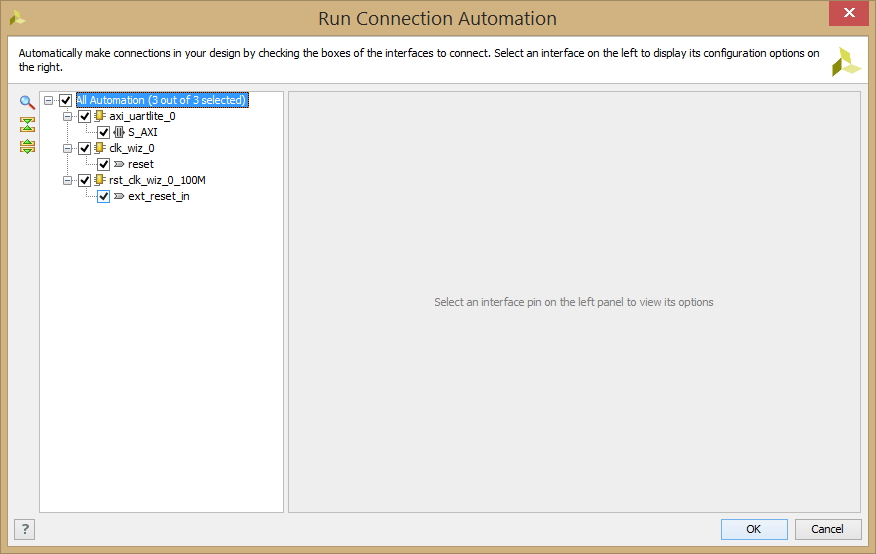
Task: Open help with the question mark button
Action: 25,529
